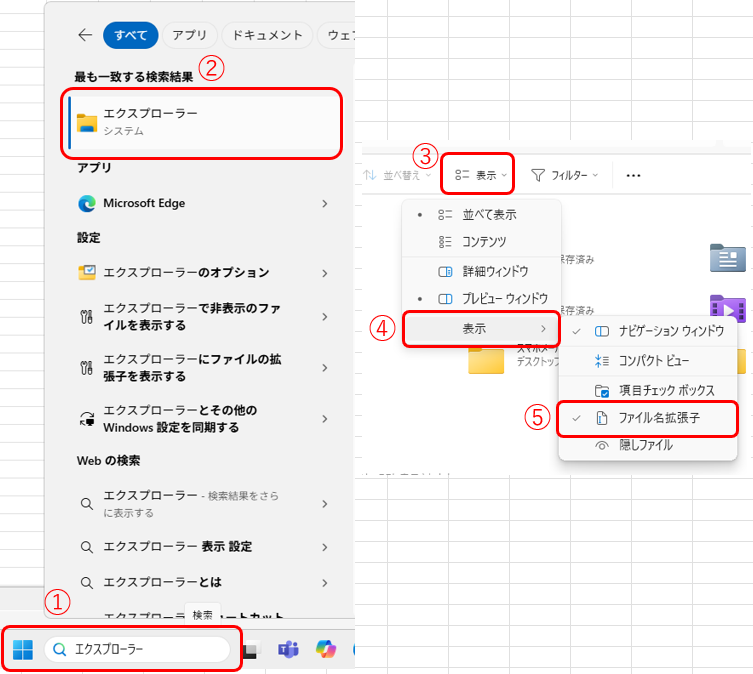753x674 pixels.
Task: Click the Microsoft Edge icon
Action: pyautogui.click(x=87, y=204)
